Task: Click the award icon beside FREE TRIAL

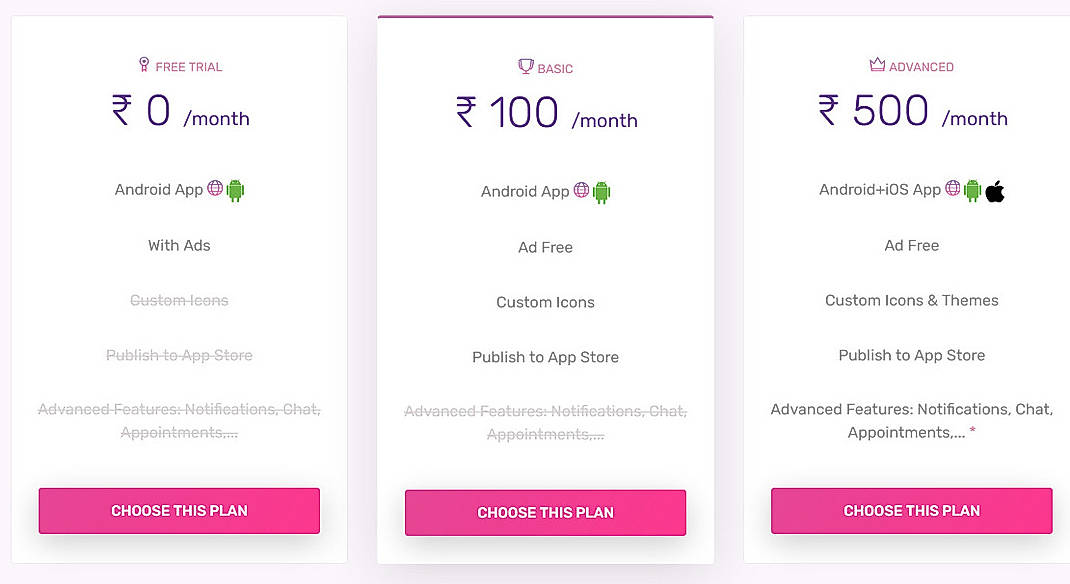Action: (144, 65)
